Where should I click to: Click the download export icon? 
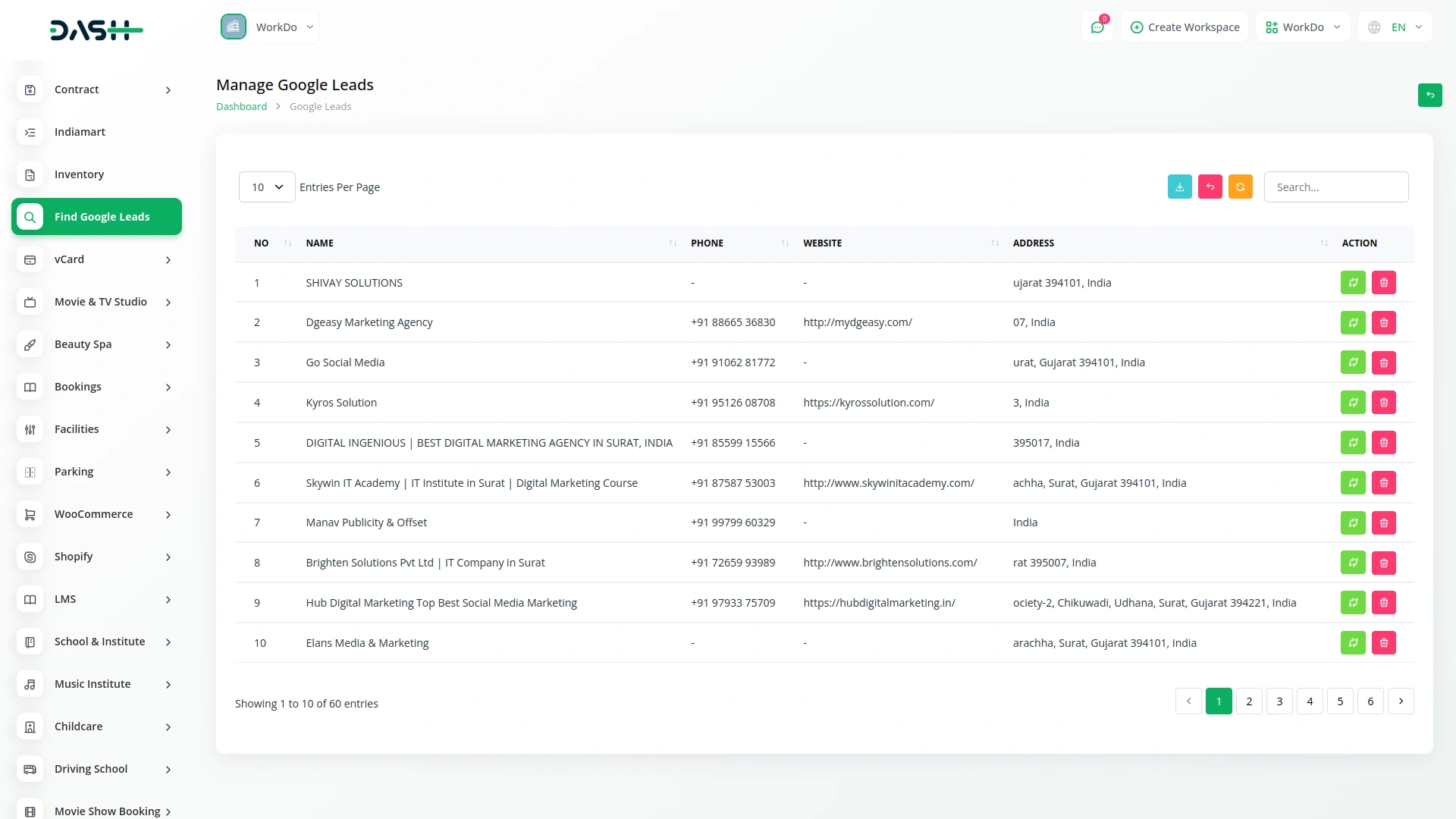[1179, 187]
